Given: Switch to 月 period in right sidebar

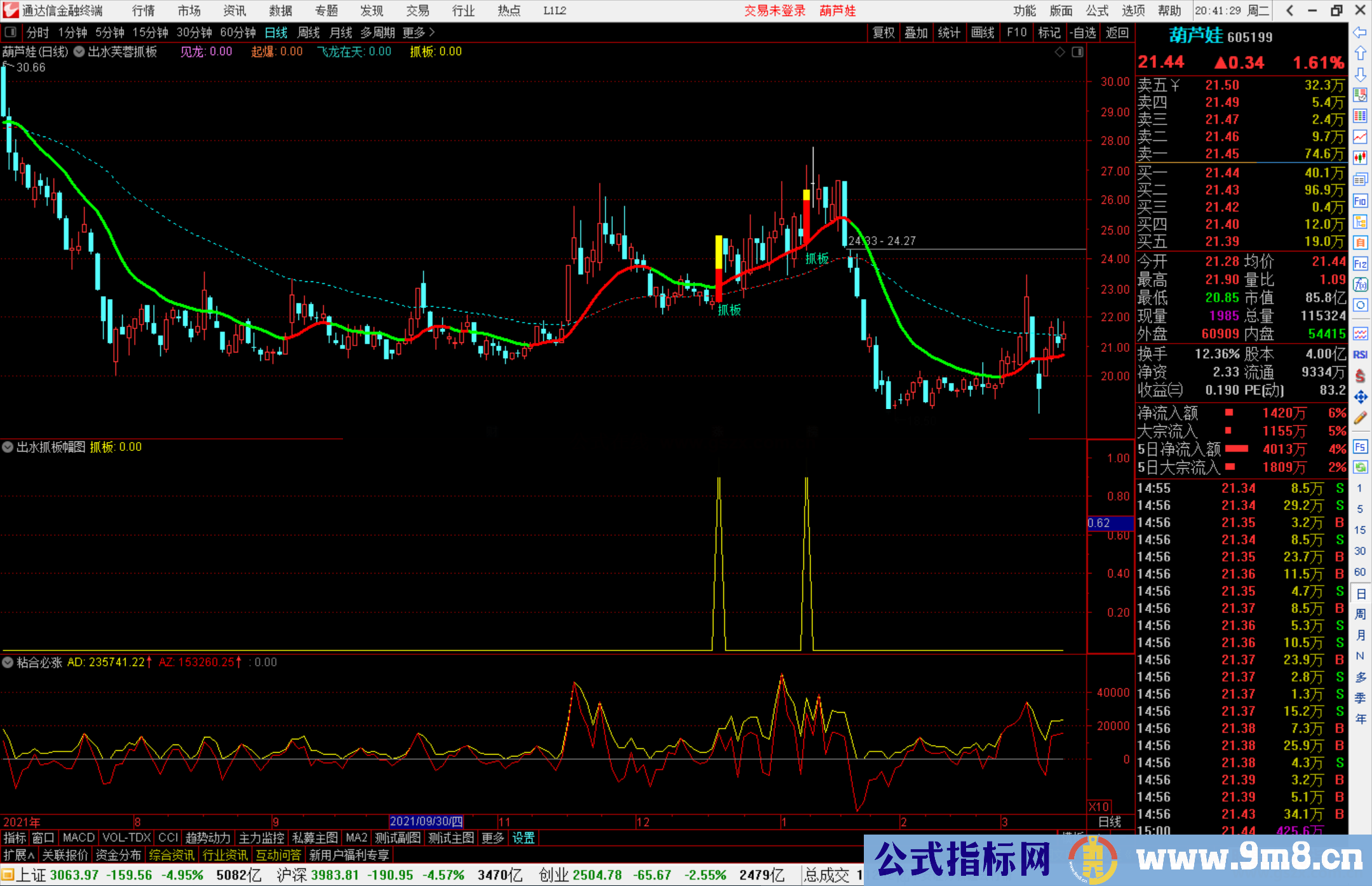Looking at the screenshot, I should tap(1361, 635).
